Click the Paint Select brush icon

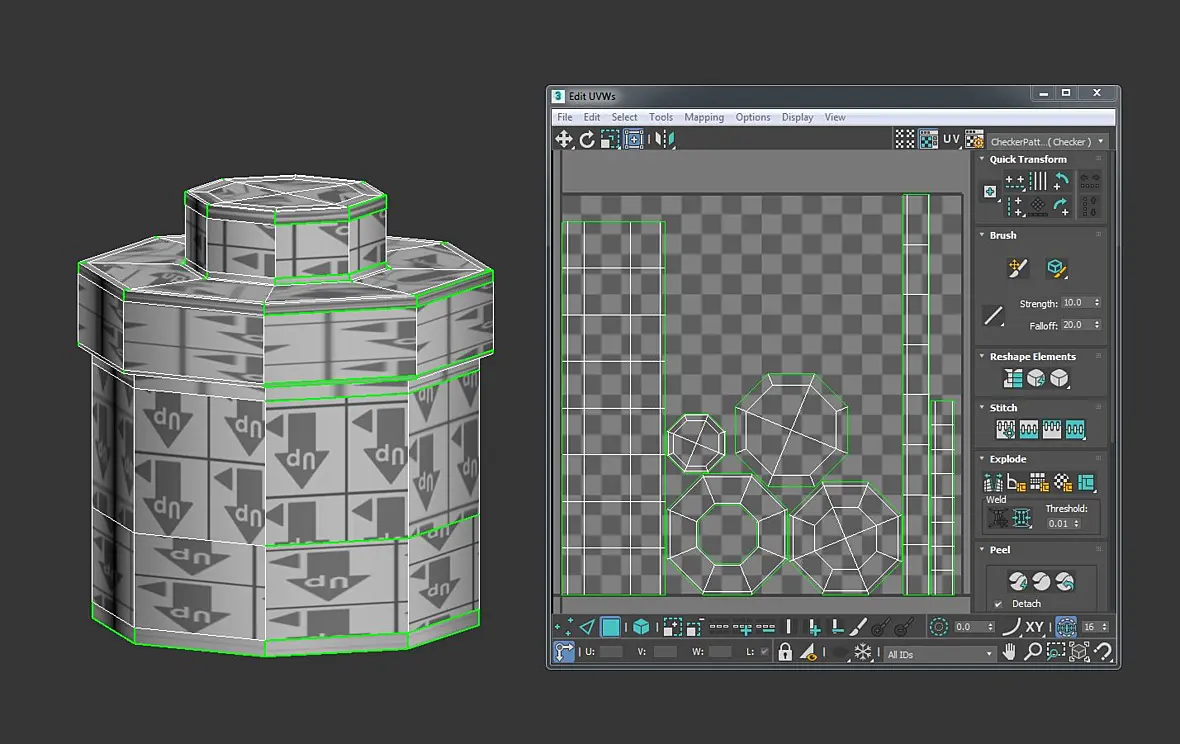point(858,627)
